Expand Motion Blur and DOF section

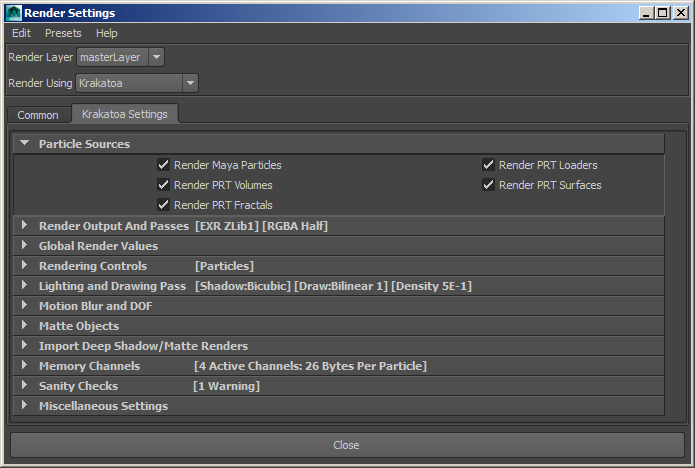pyautogui.click(x=24, y=305)
